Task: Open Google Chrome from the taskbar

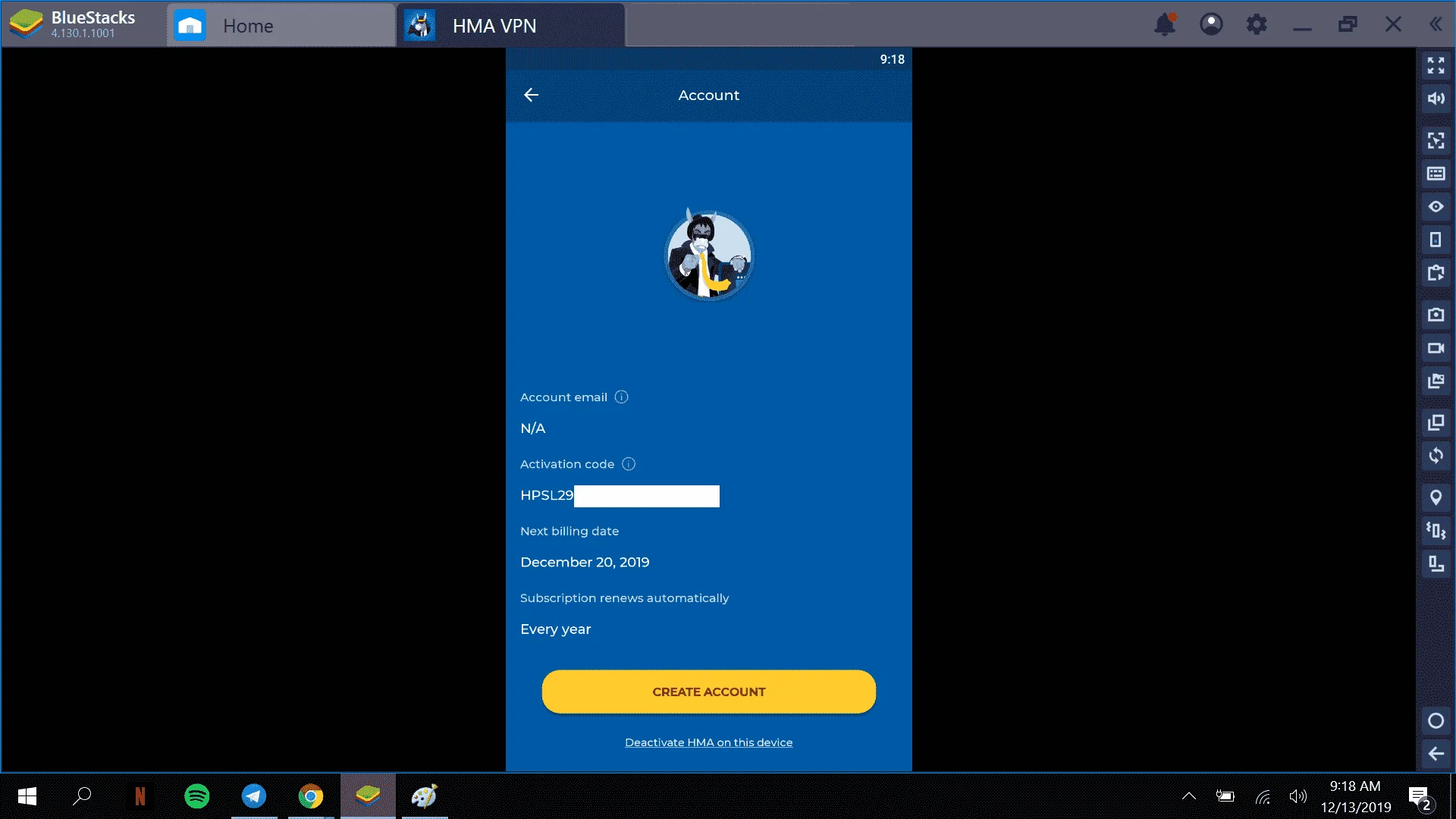Action: coord(311,796)
